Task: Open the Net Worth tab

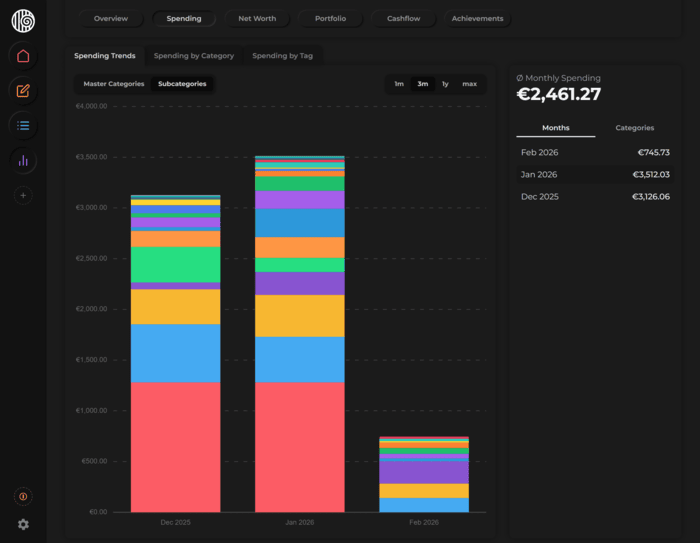Action: click(257, 19)
